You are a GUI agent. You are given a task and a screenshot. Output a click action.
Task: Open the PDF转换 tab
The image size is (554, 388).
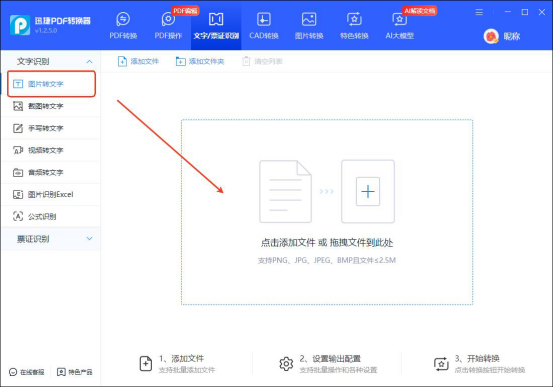coord(123,25)
